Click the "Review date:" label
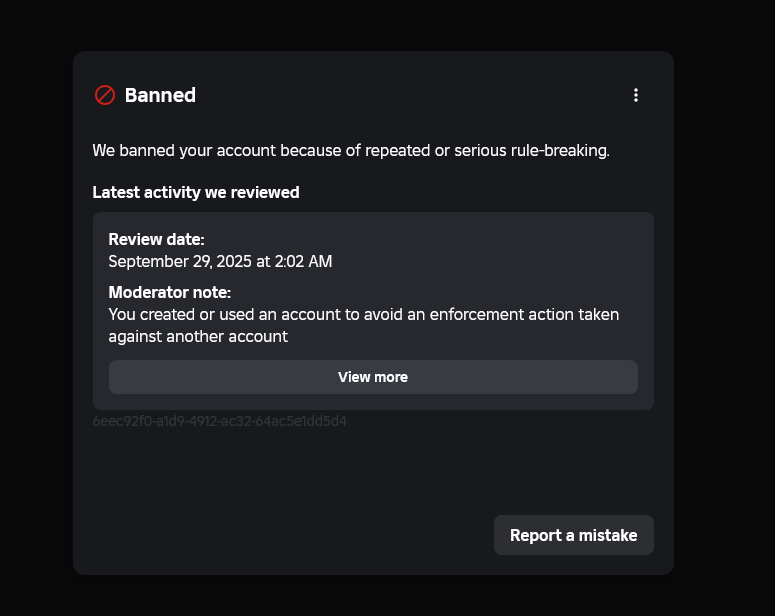This screenshot has width=775, height=616. pos(156,240)
